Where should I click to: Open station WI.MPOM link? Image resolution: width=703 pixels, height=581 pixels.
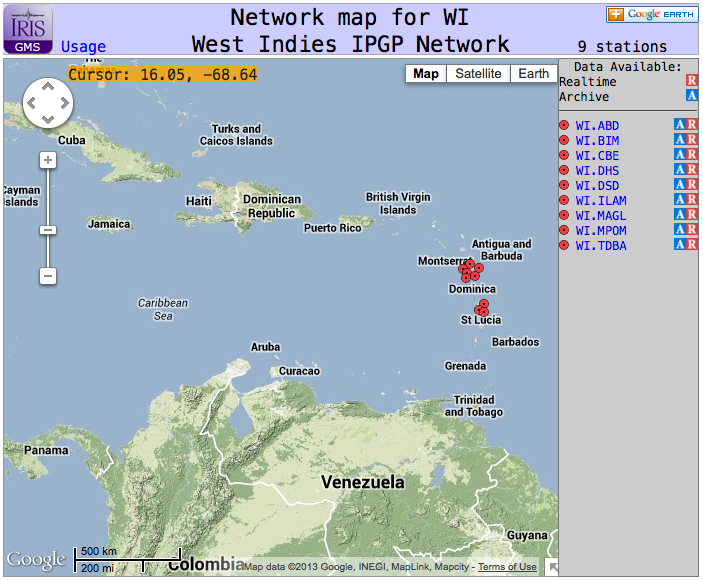pyautogui.click(x=601, y=231)
